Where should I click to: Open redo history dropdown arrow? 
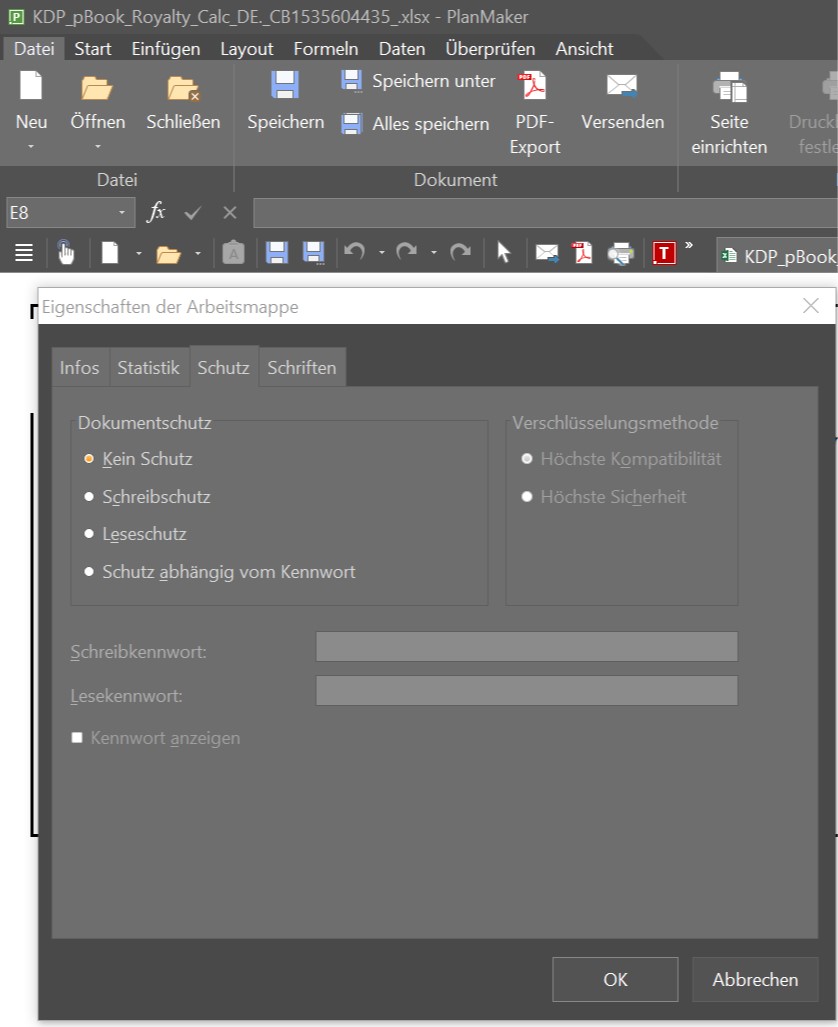(434, 252)
